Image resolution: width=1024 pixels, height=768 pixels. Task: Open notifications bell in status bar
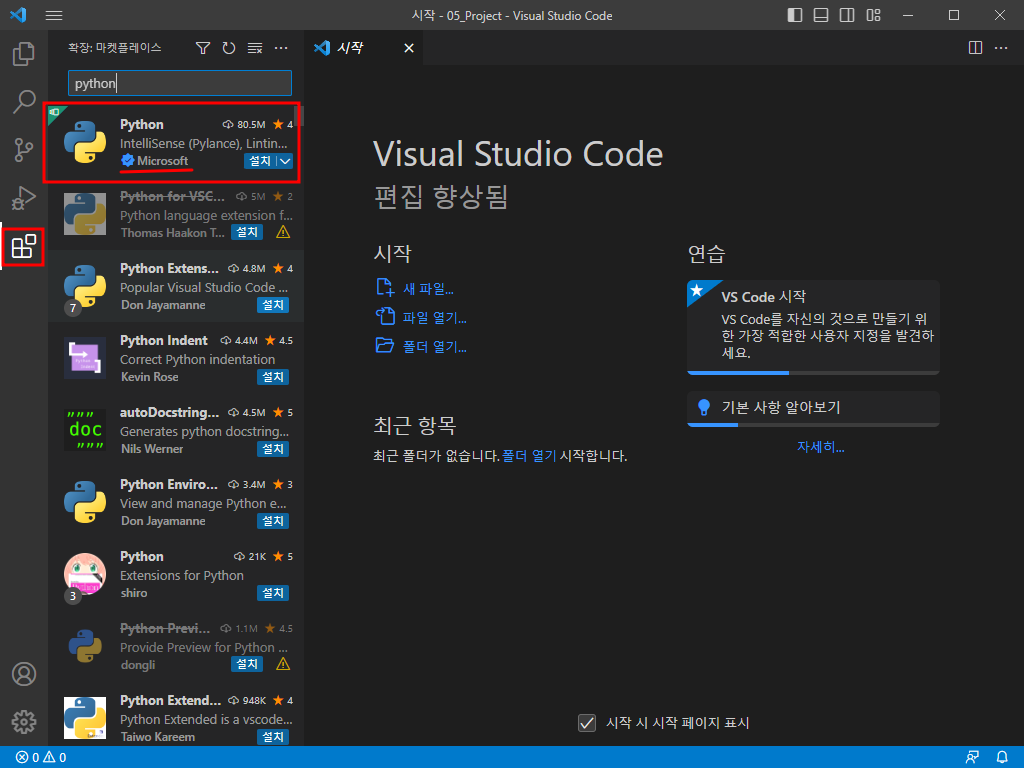point(1002,758)
